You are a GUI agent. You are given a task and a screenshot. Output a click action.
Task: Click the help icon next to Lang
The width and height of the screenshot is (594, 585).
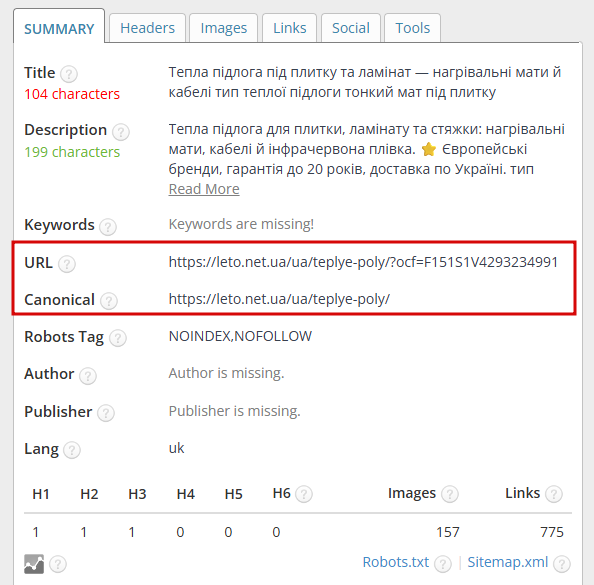coord(72,450)
